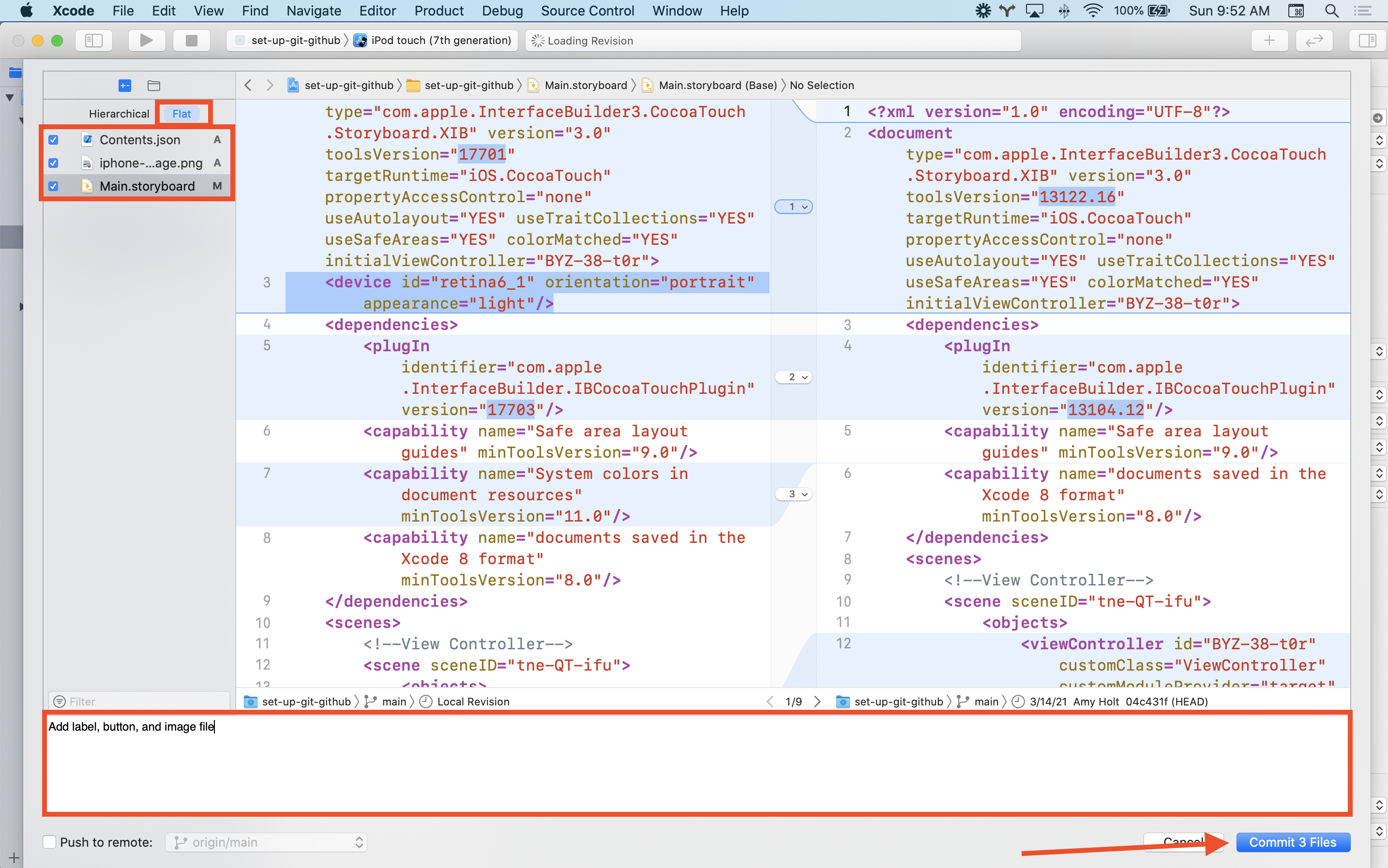Click the Loading Revision activity status

(773, 40)
